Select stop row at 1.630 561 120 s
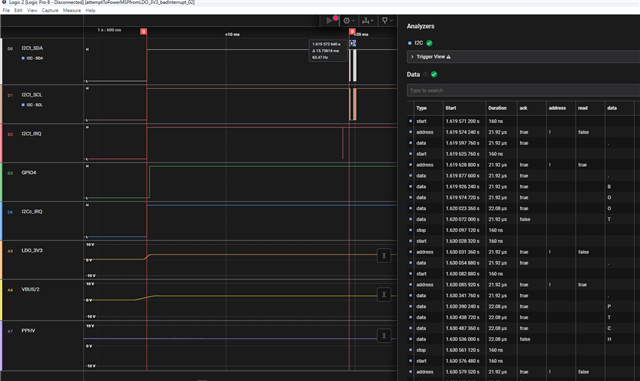This screenshot has width=640, height=381. (x=523, y=350)
